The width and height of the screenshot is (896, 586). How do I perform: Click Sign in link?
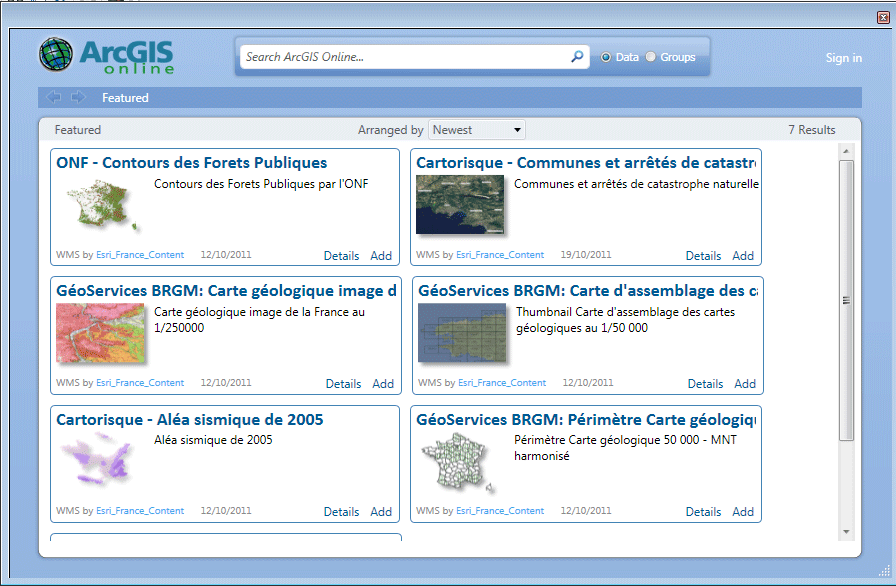pyautogui.click(x=843, y=58)
